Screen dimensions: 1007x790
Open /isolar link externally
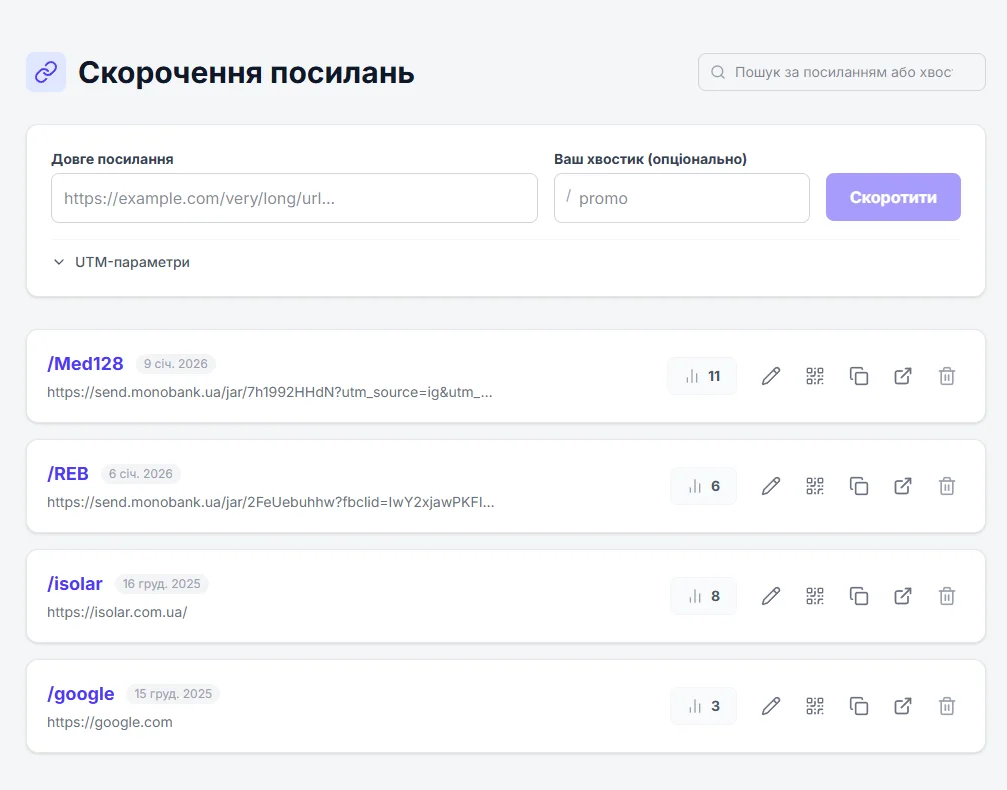[903, 596]
